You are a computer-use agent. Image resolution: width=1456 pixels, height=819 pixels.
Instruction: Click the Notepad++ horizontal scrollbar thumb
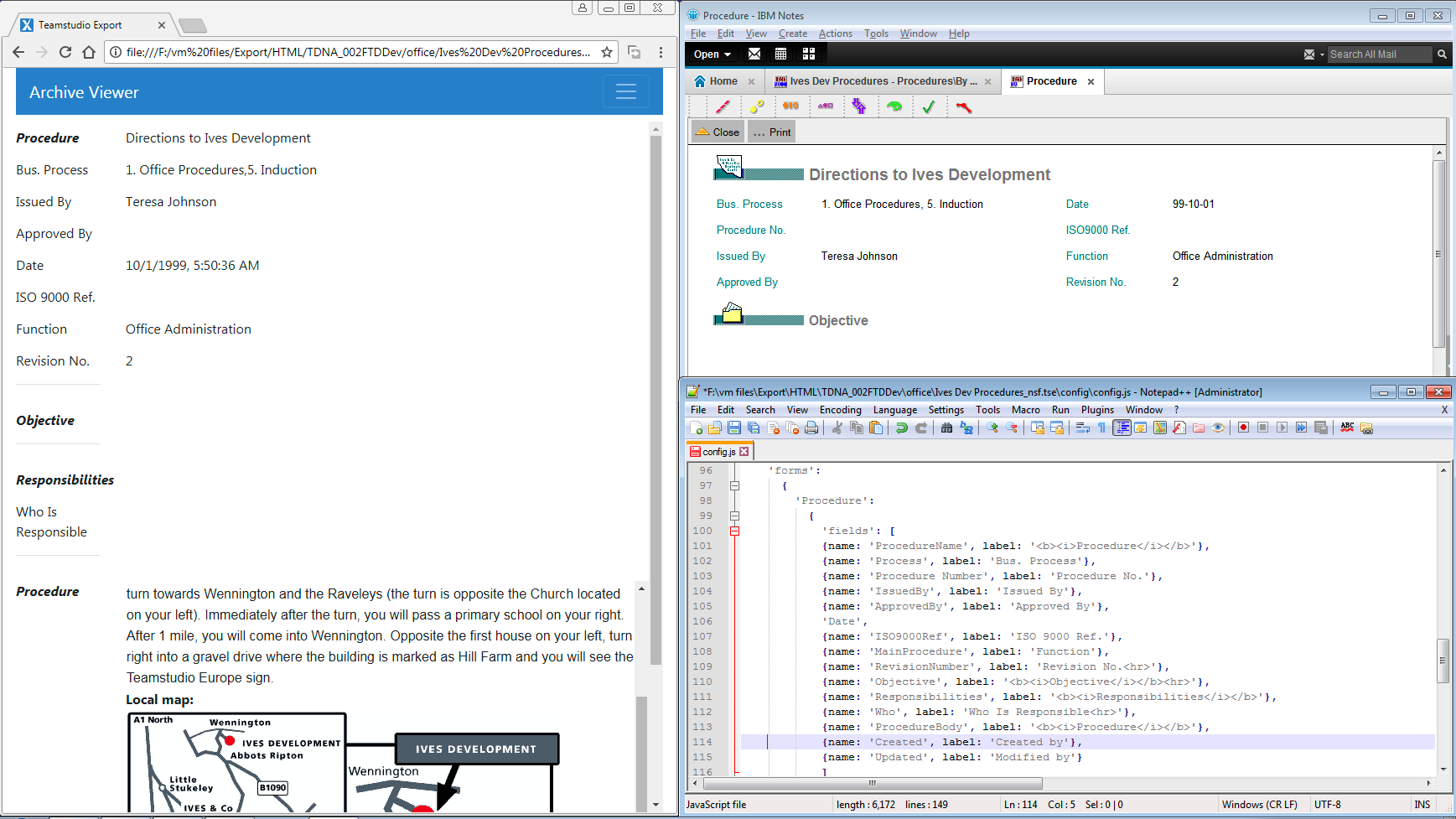(x=873, y=784)
